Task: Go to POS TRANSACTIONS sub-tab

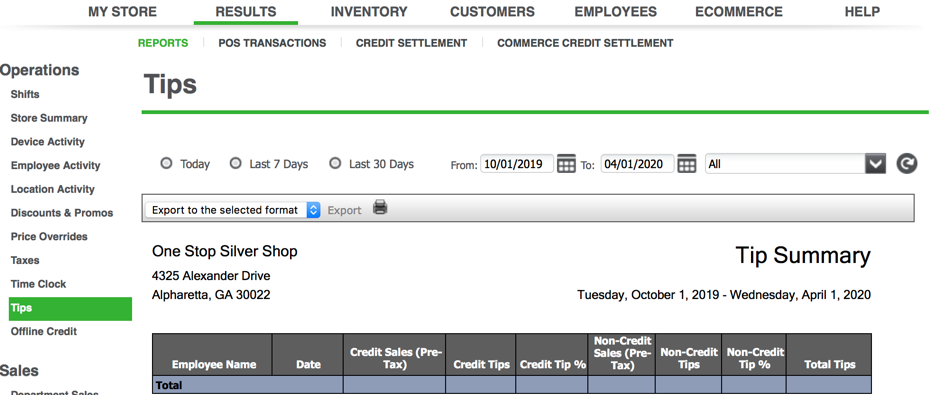Action: 272,43
